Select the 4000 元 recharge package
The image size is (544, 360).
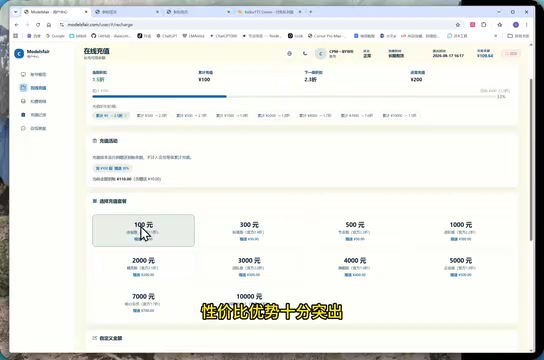[355, 266]
